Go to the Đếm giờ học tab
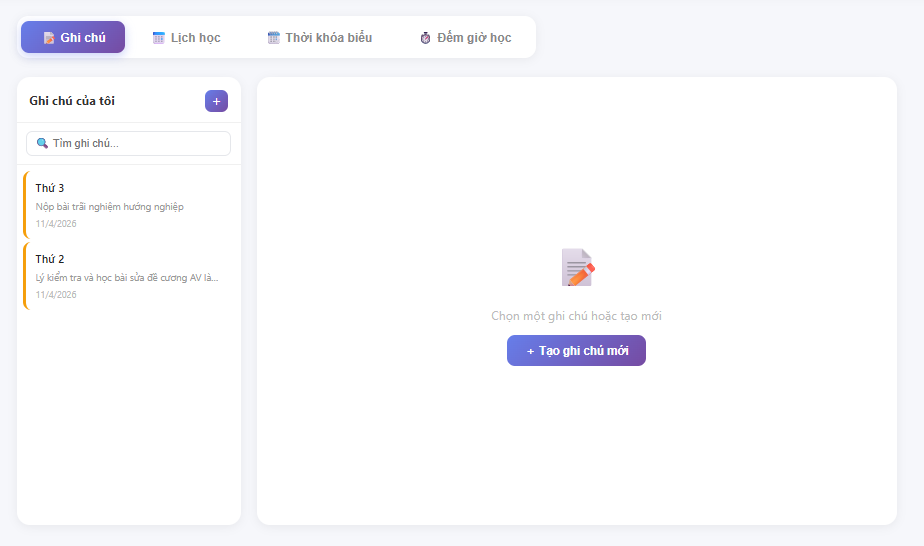 [465, 38]
